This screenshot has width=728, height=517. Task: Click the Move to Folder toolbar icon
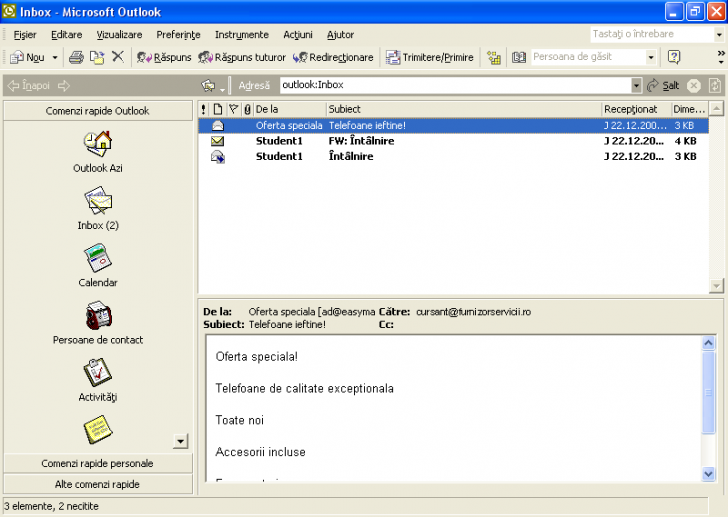(97, 57)
